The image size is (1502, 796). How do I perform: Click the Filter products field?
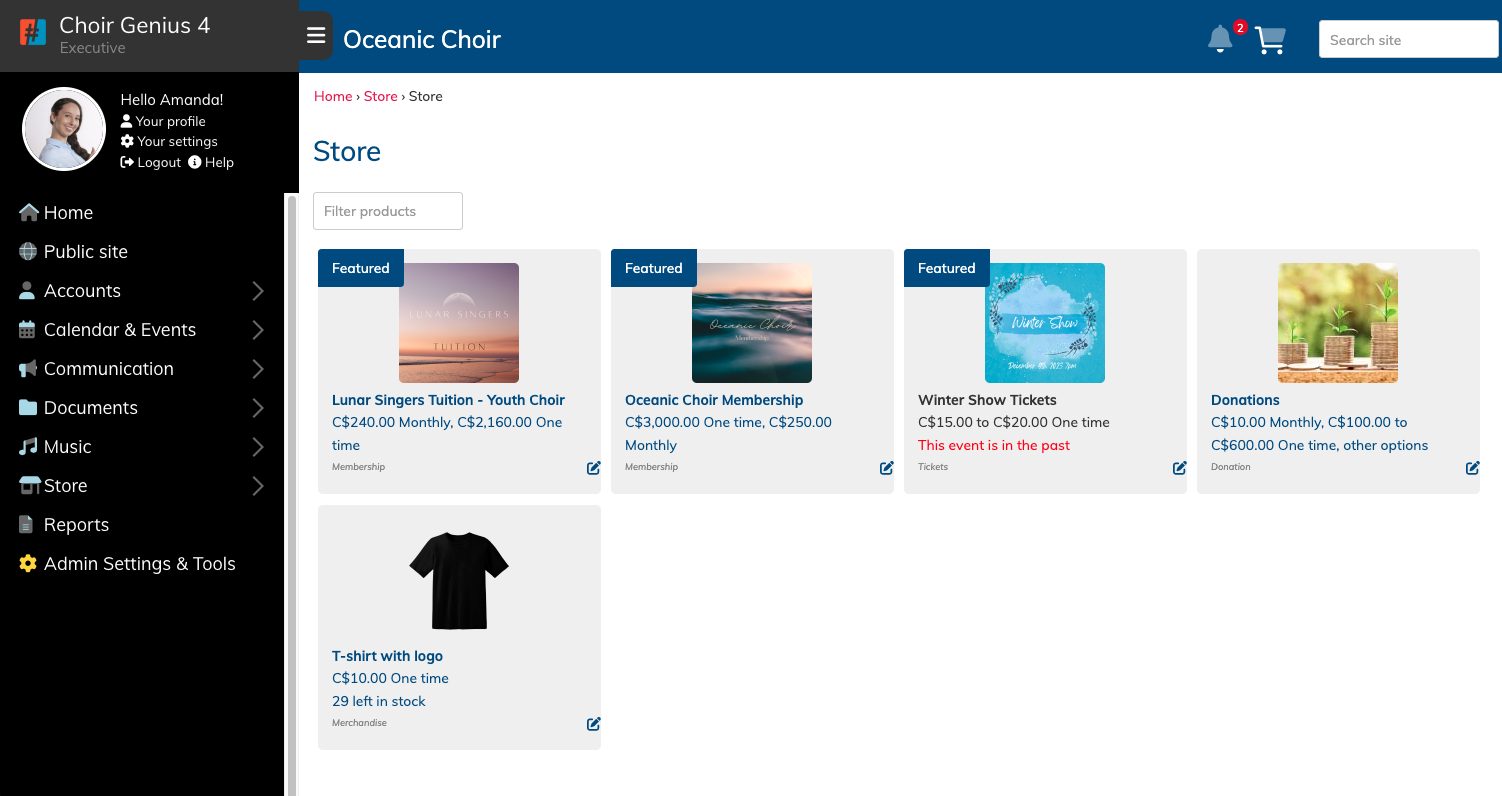click(x=388, y=211)
